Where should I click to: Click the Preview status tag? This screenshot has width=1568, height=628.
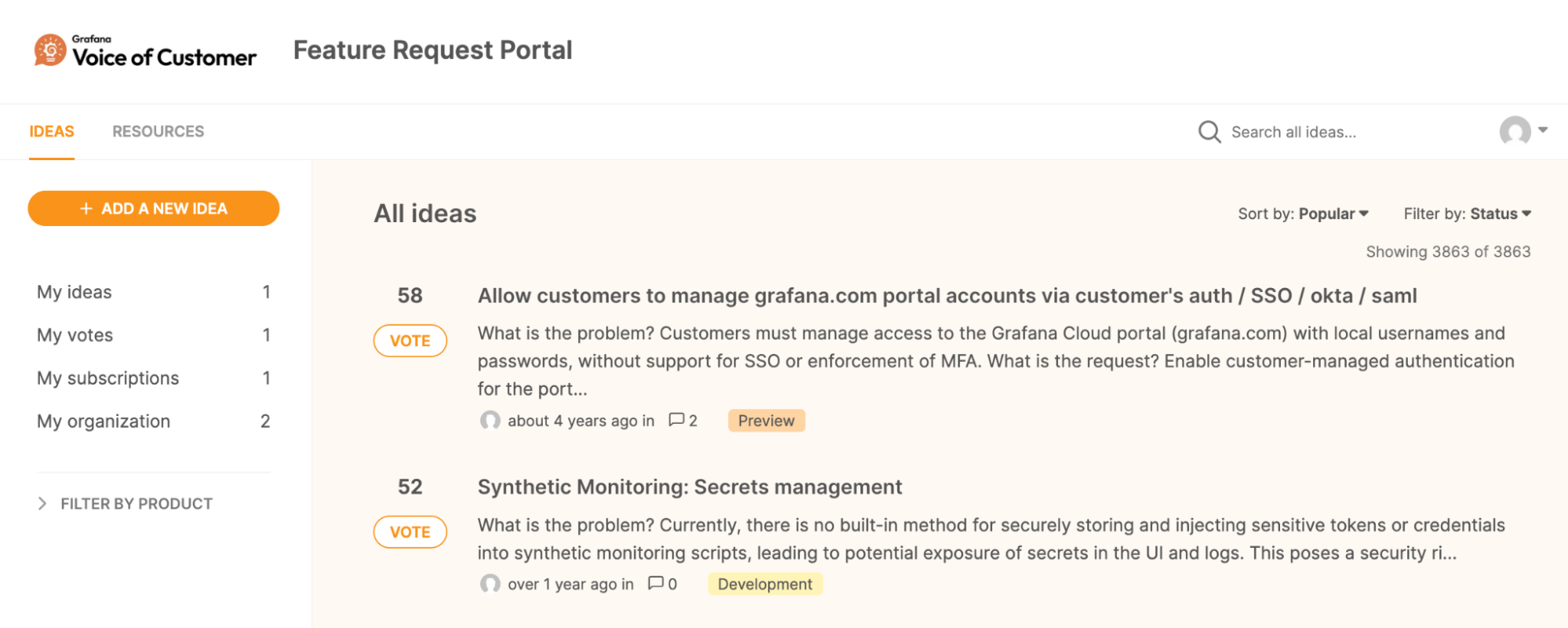pyautogui.click(x=766, y=421)
